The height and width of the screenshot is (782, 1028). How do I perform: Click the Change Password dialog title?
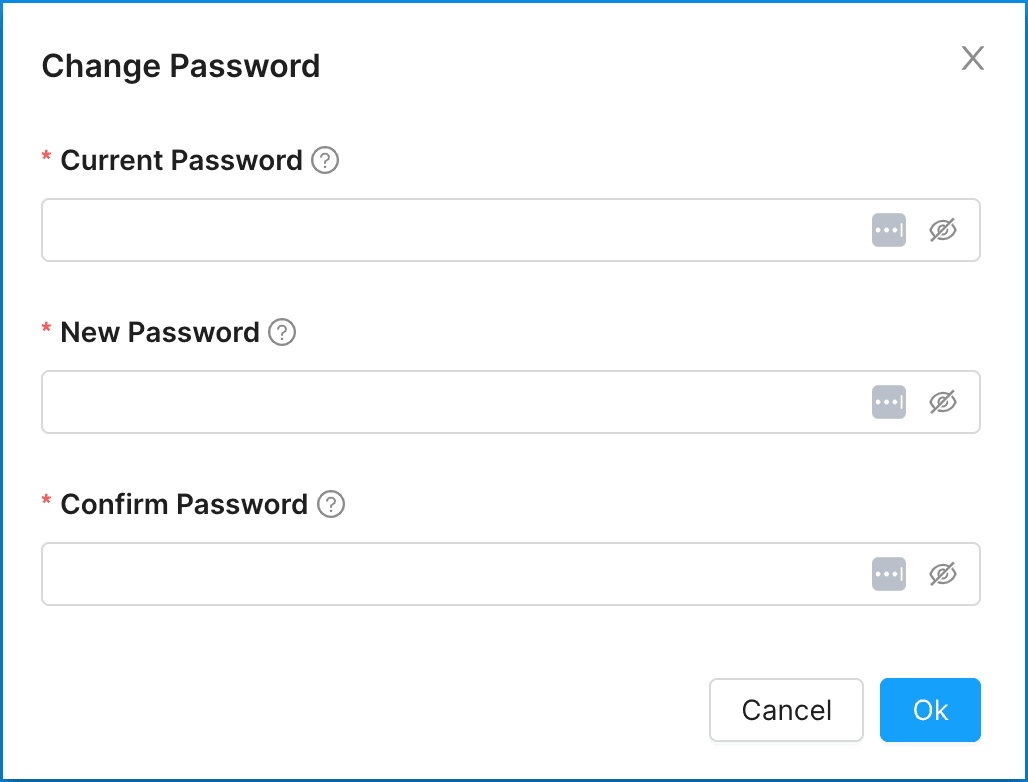tap(181, 66)
